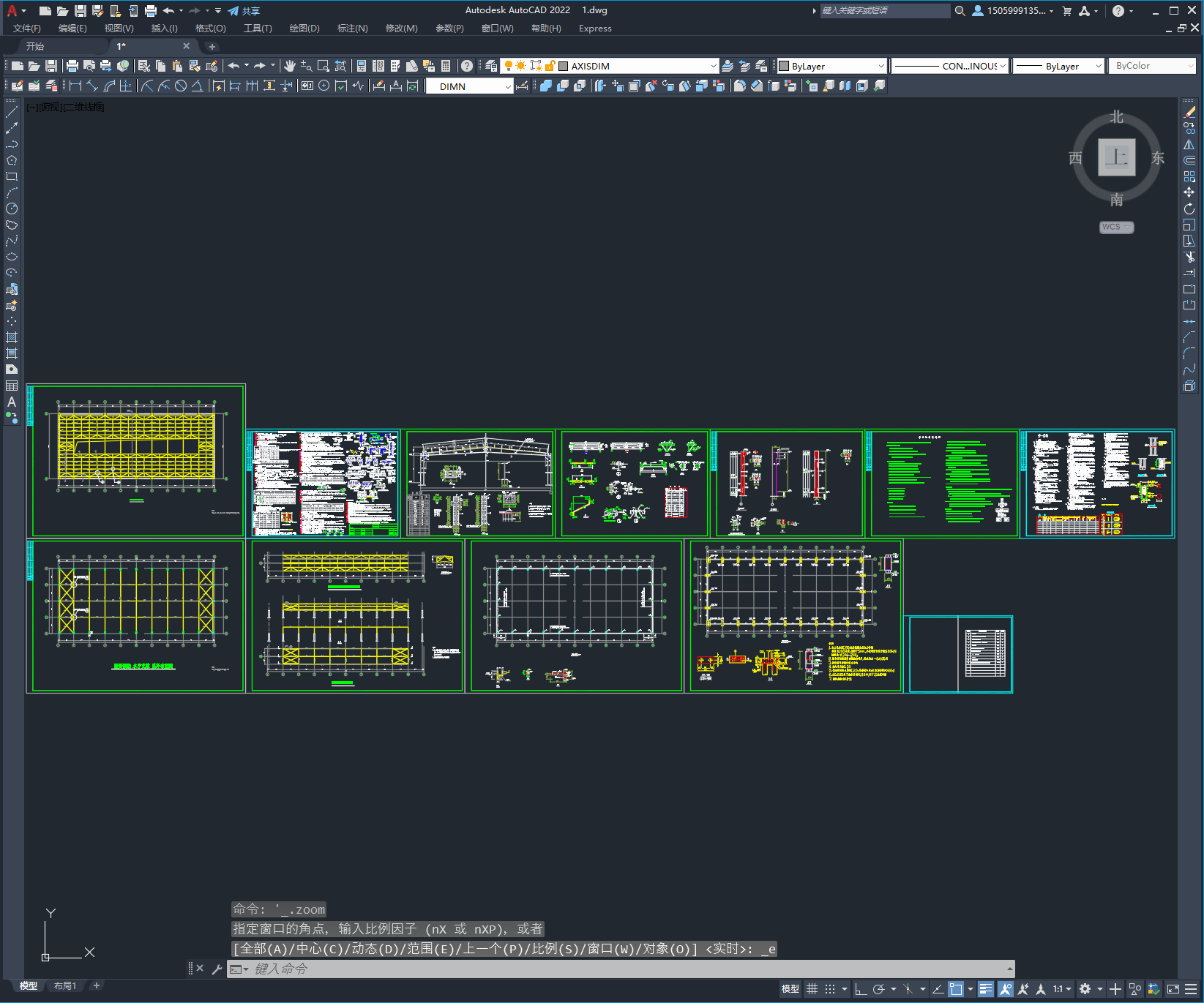The height and width of the screenshot is (1003, 1204).
Task: Create a new drawing with New icon
Action: [18, 66]
